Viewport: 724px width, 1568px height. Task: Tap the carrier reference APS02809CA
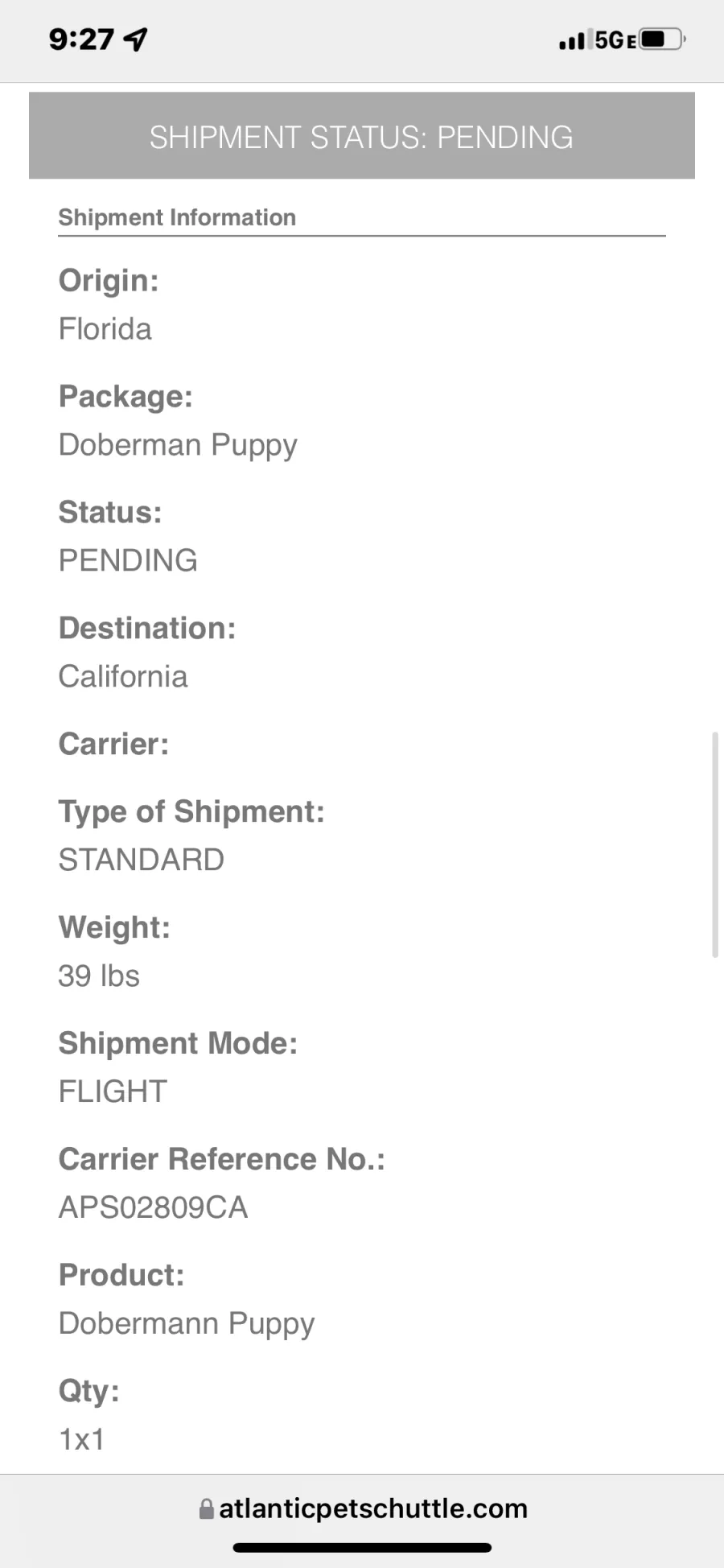[153, 1207]
